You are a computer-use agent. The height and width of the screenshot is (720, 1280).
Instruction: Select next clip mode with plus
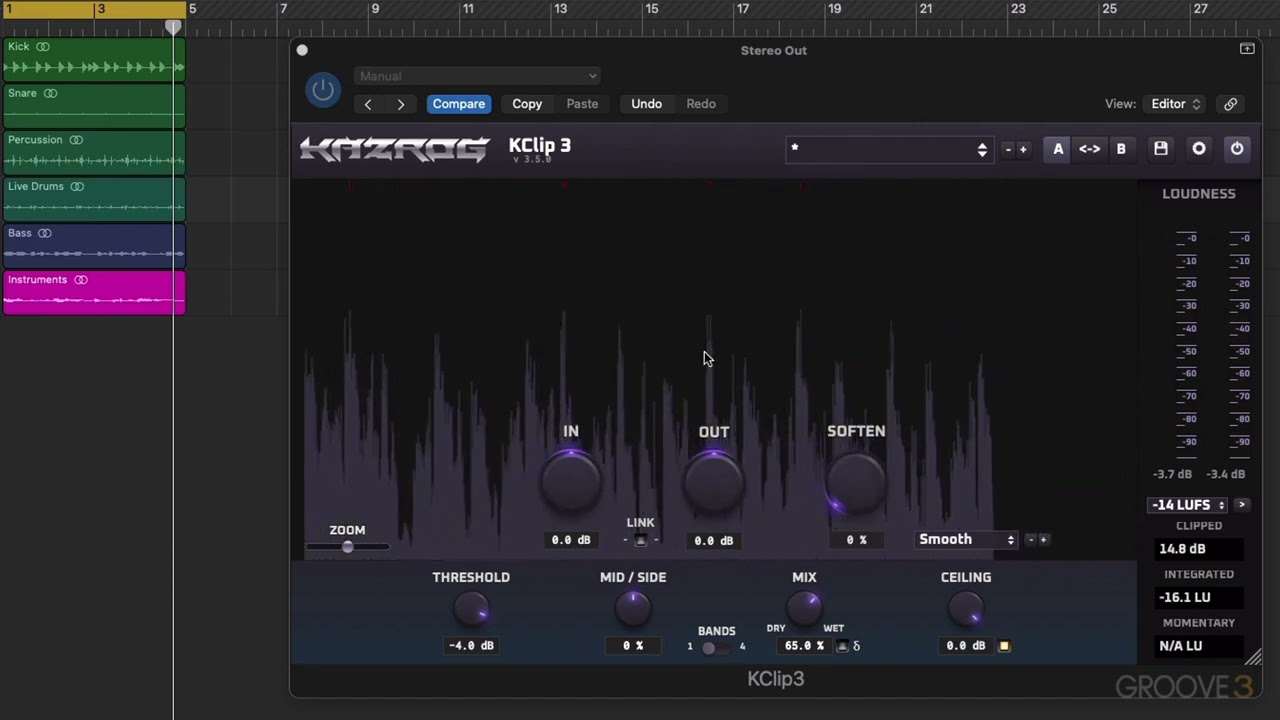[x=1043, y=540]
